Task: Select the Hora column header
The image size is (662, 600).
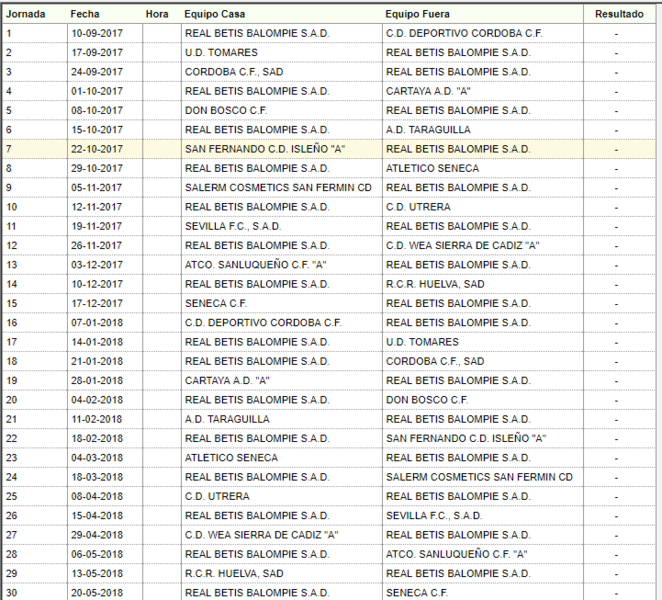Action: (157, 14)
